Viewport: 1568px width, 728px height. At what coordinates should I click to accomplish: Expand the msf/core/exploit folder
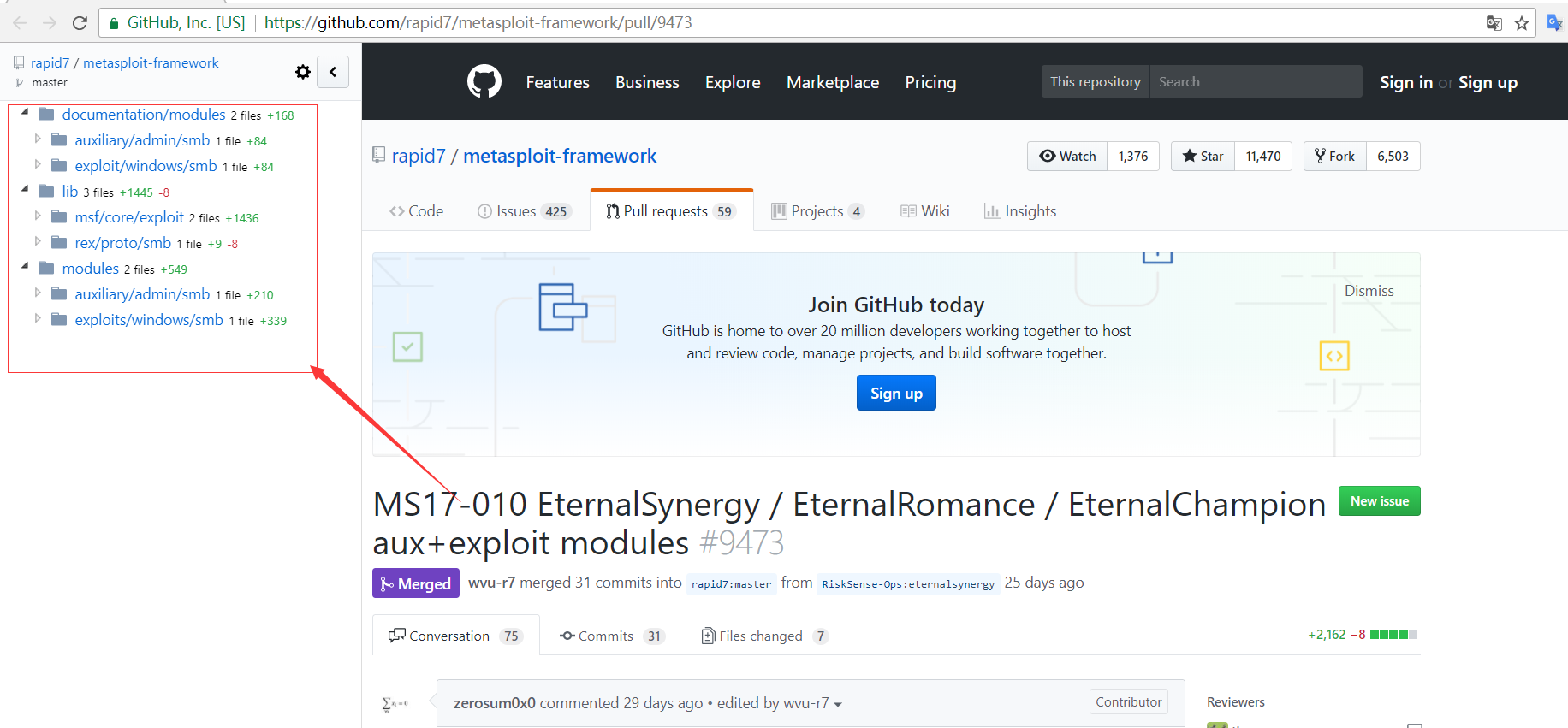click(38, 216)
